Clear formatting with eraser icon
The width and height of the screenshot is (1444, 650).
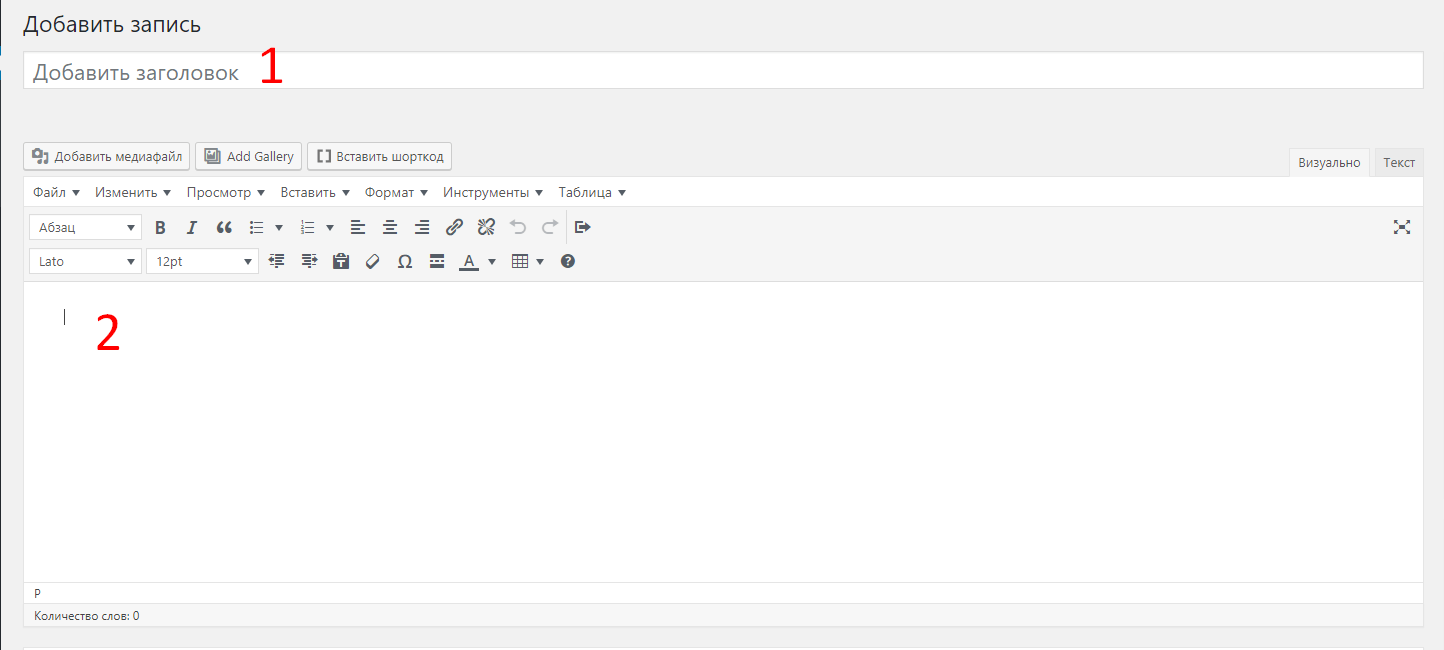click(373, 262)
